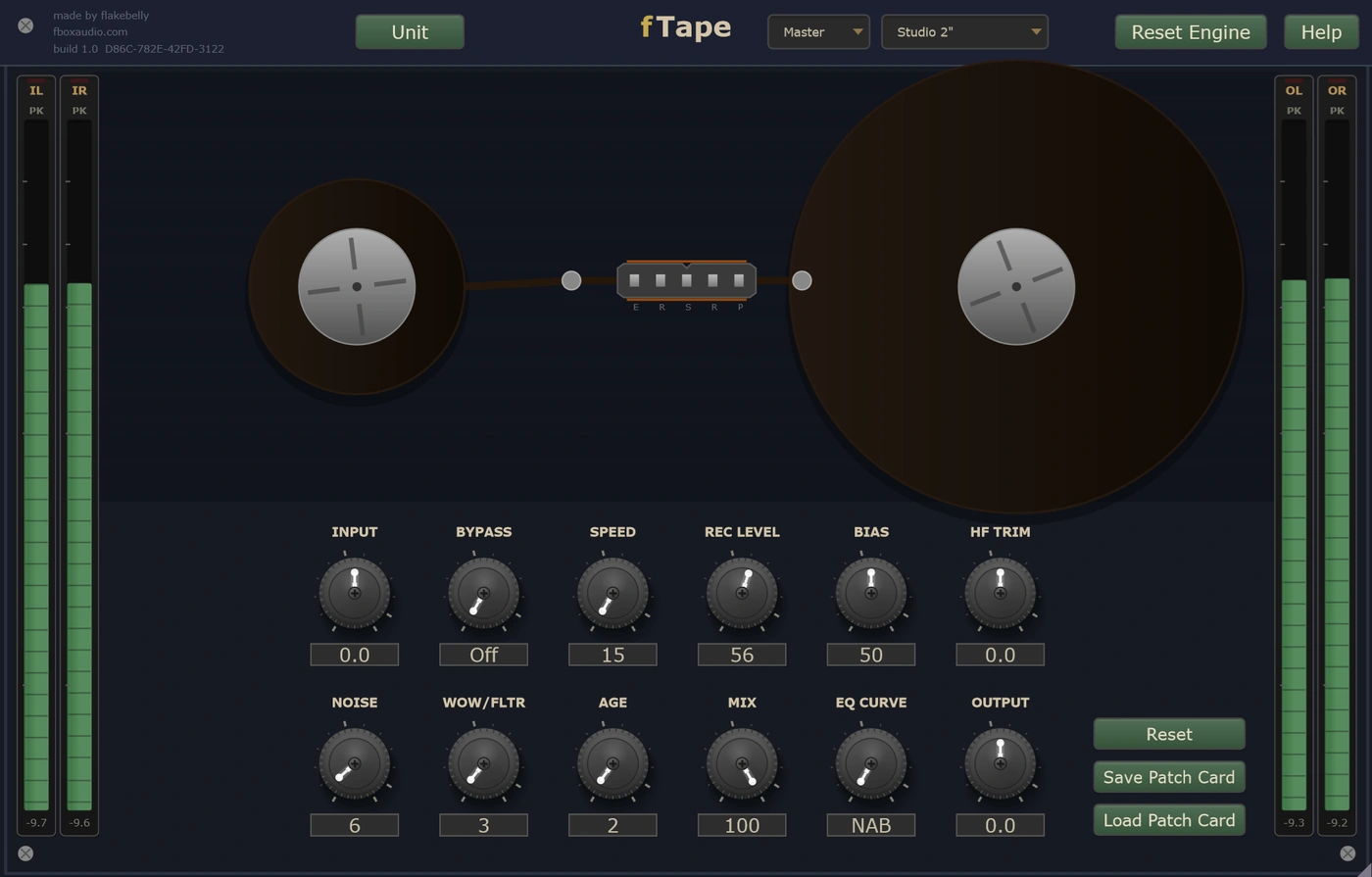Click the -9.2 peak readout under the OR meter
Viewport: 1372px width, 877px height.
point(1337,823)
